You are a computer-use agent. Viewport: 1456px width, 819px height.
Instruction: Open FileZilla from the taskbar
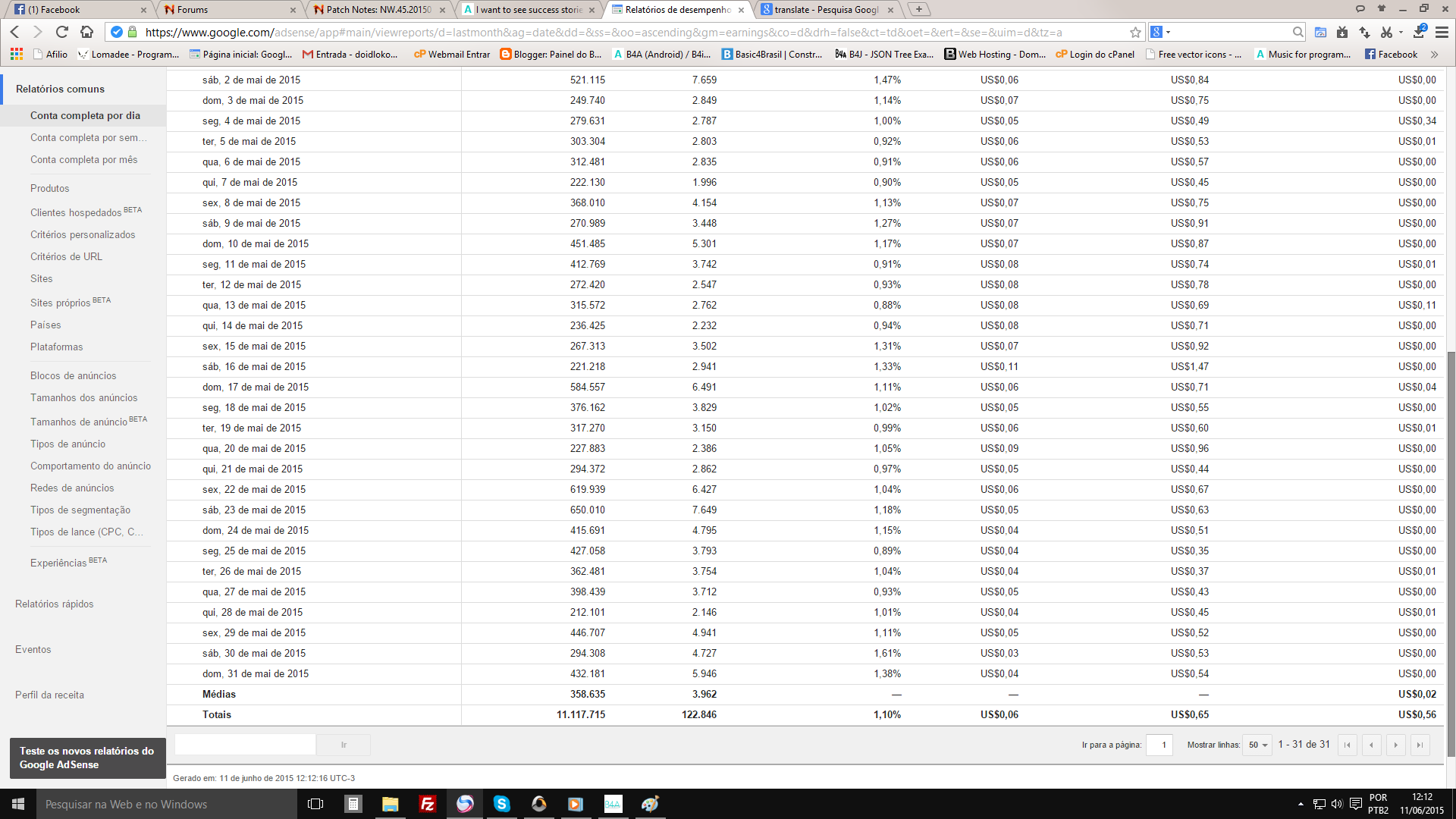coord(427,804)
